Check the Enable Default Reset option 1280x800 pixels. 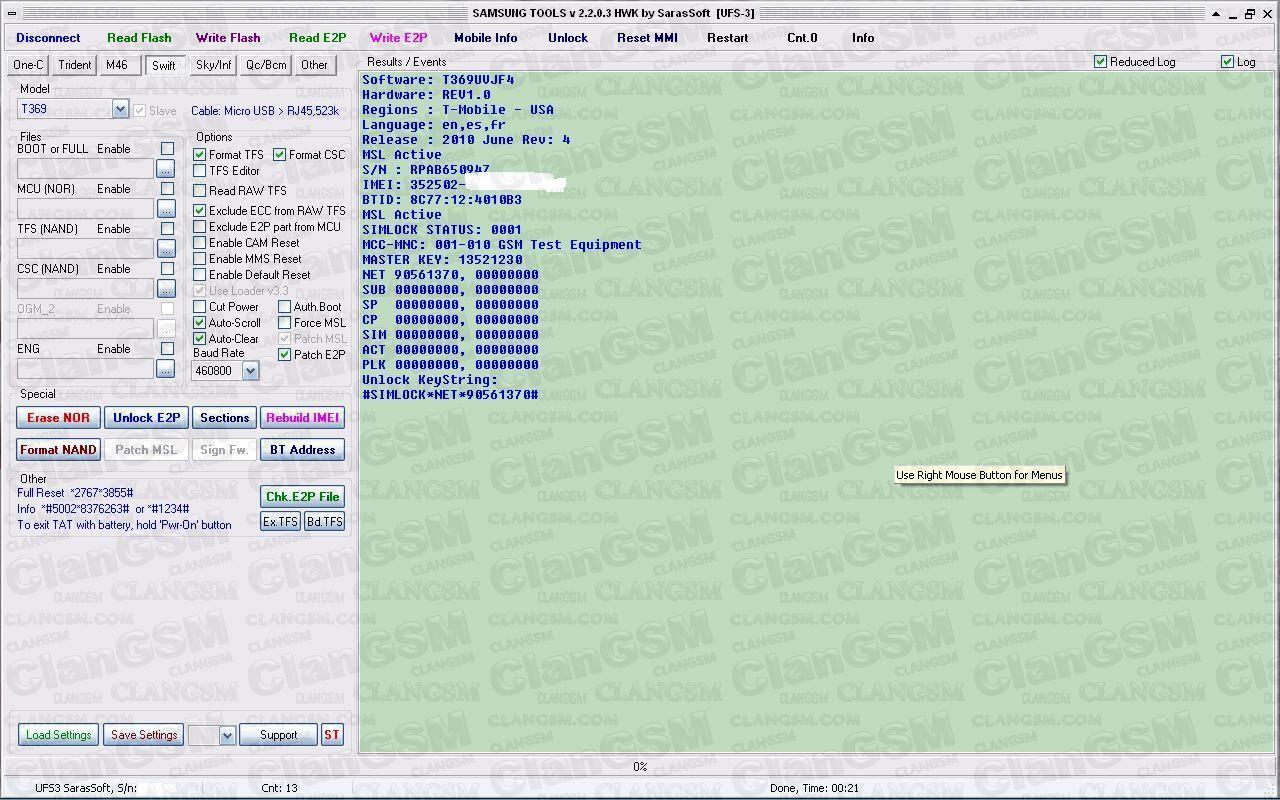click(200, 275)
